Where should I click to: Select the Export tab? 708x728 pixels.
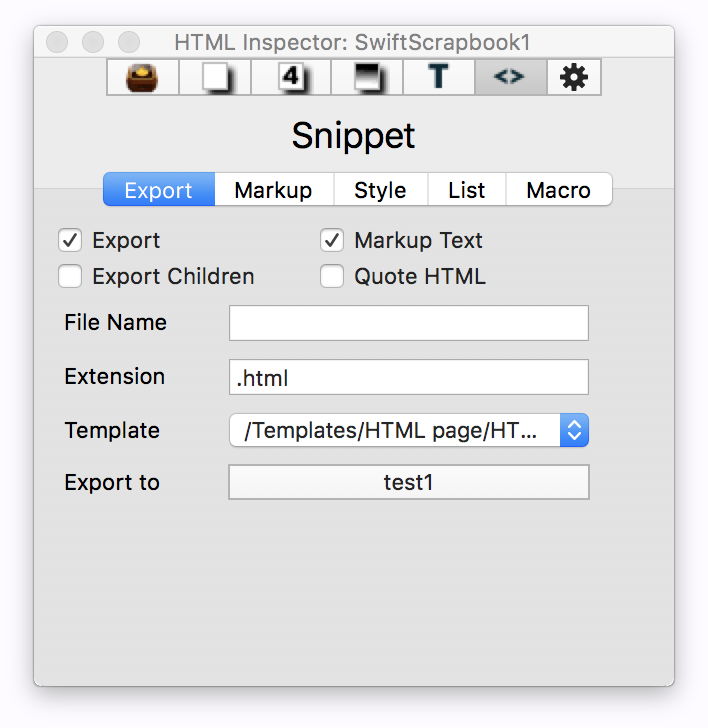coord(159,190)
